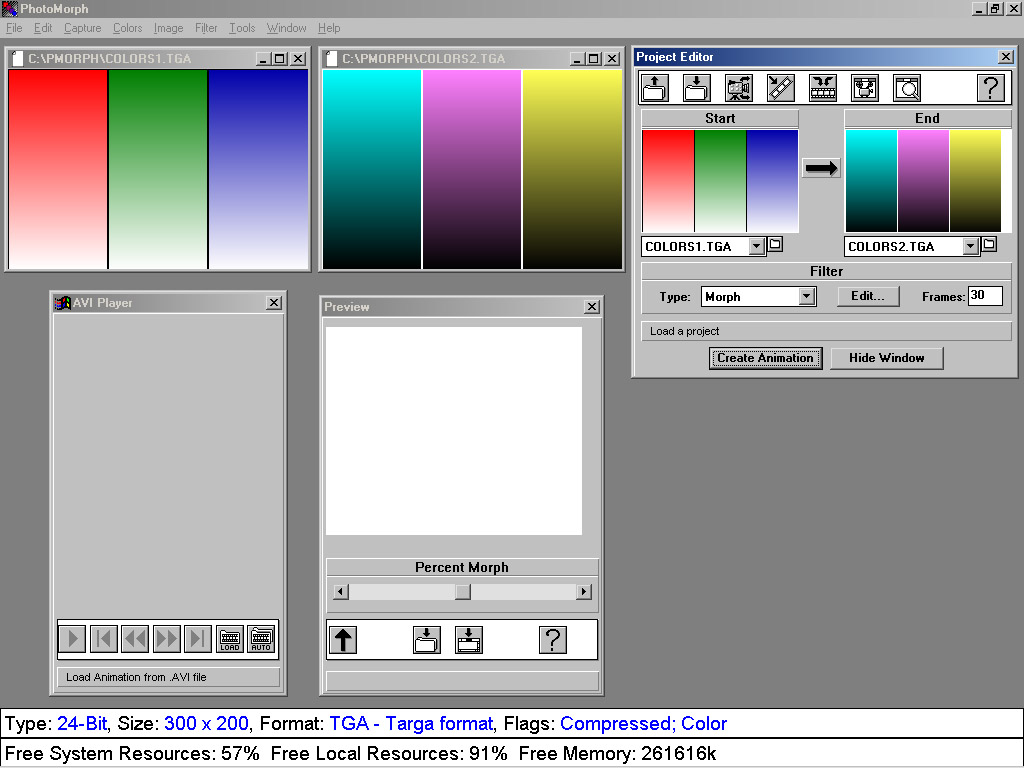Expand the COLORS2.TGA end image dropdown

[970, 246]
